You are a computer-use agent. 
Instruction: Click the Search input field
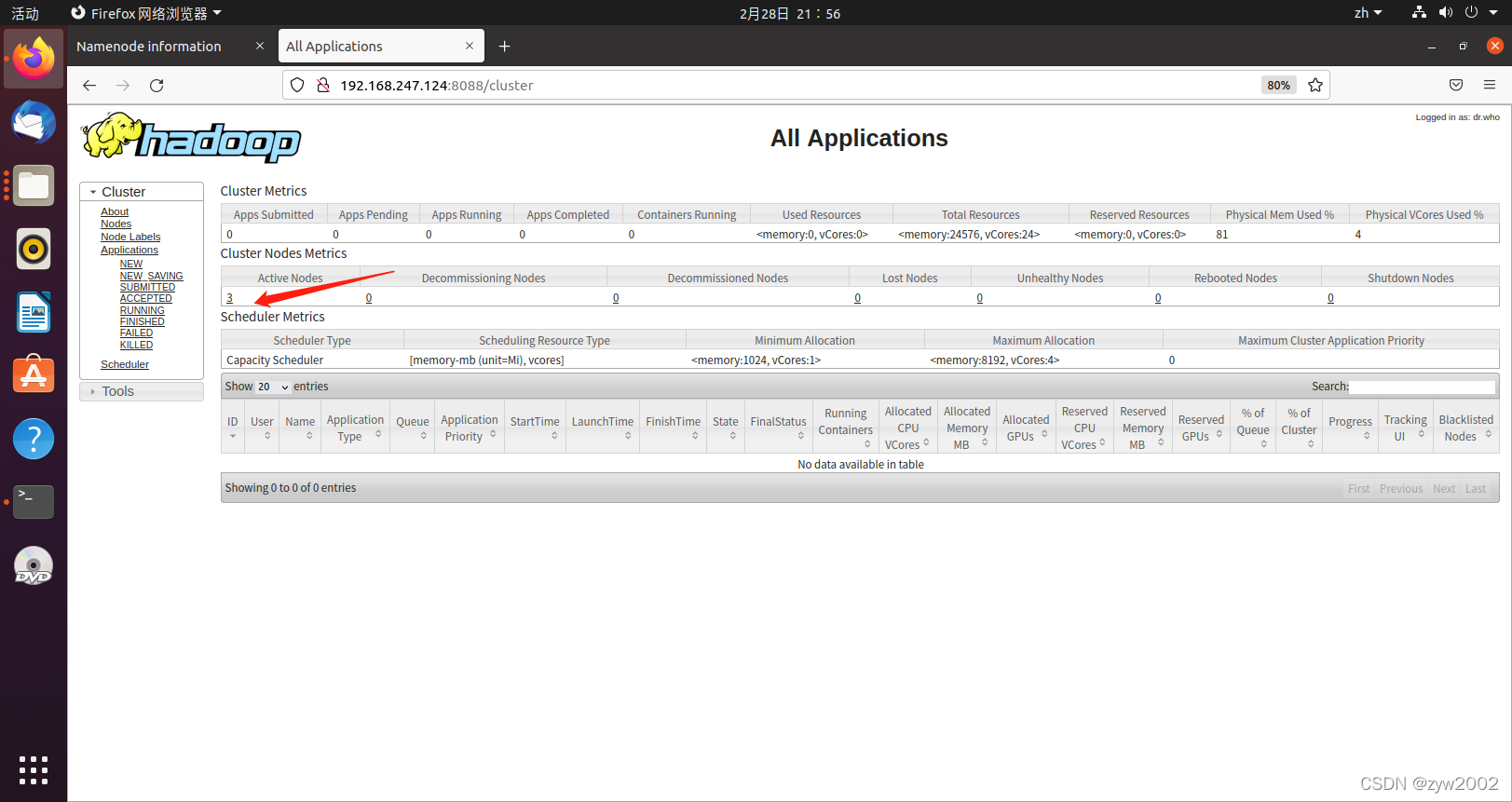pos(1422,387)
